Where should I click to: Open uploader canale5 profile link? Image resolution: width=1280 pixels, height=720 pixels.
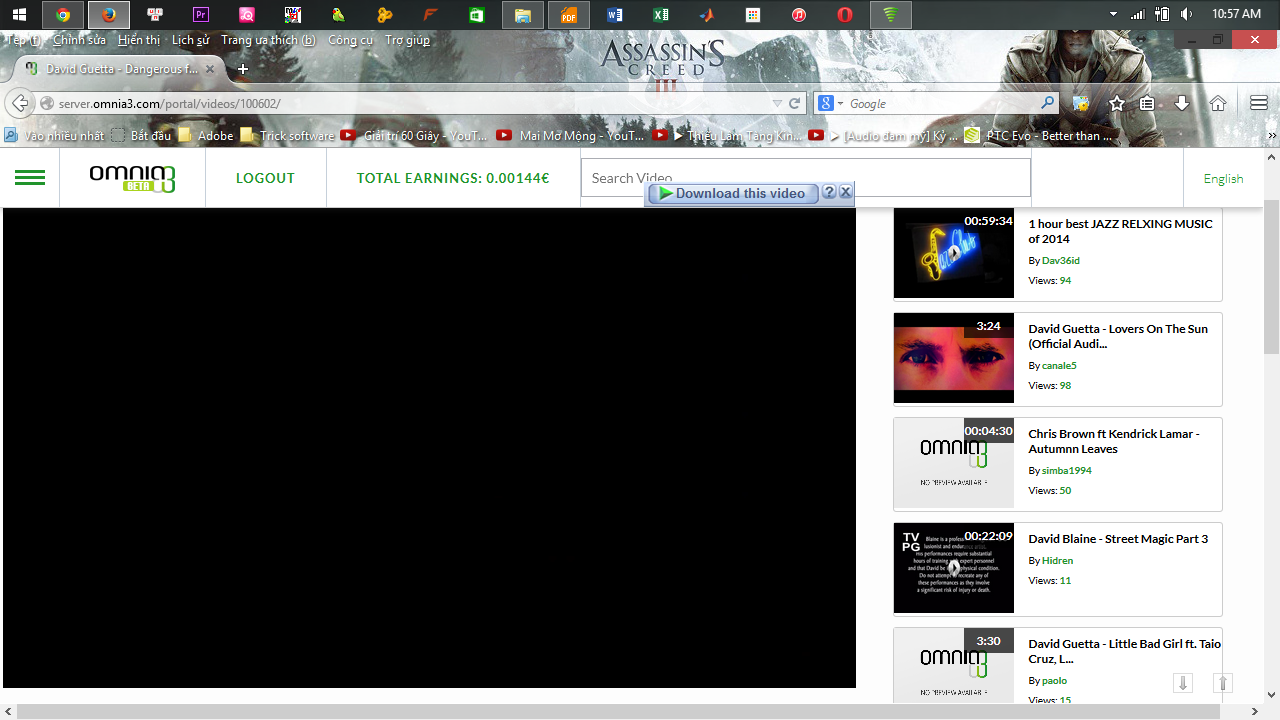(1059, 365)
